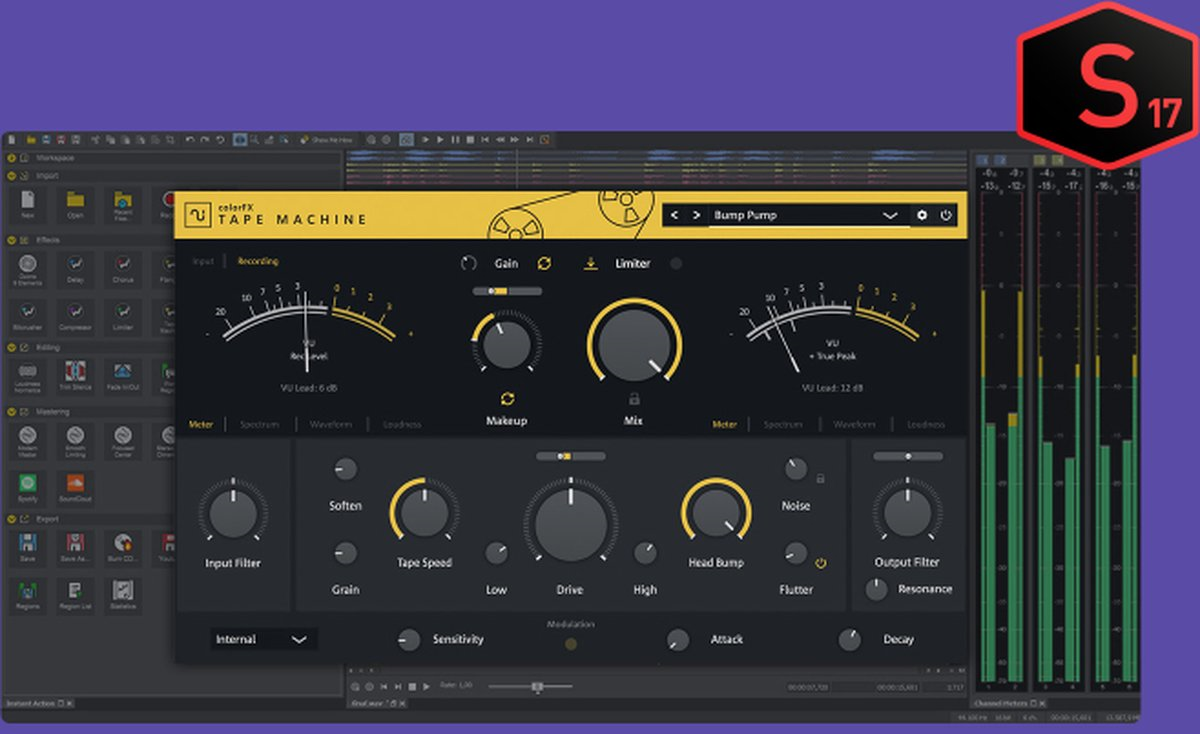Collapse the Effects section in sidebar
Image resolution: width=1200 pixels, height=734 pixels.
click(12, 240)
